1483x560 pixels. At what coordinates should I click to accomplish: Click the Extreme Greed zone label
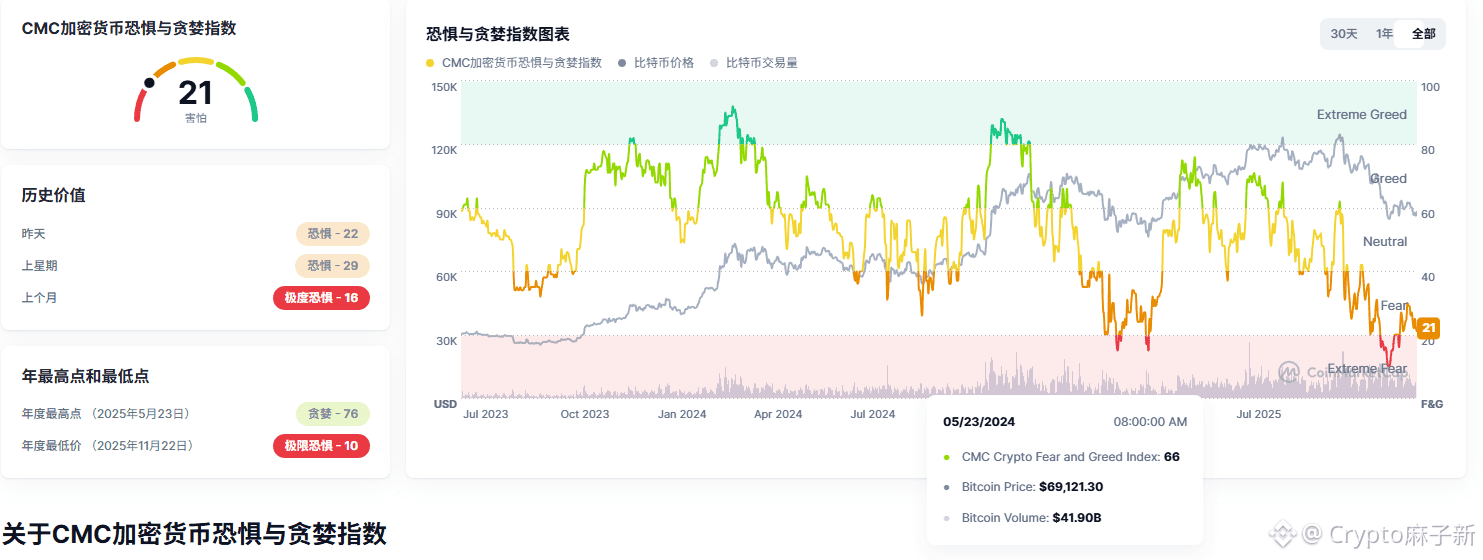tap(1361, 115)
